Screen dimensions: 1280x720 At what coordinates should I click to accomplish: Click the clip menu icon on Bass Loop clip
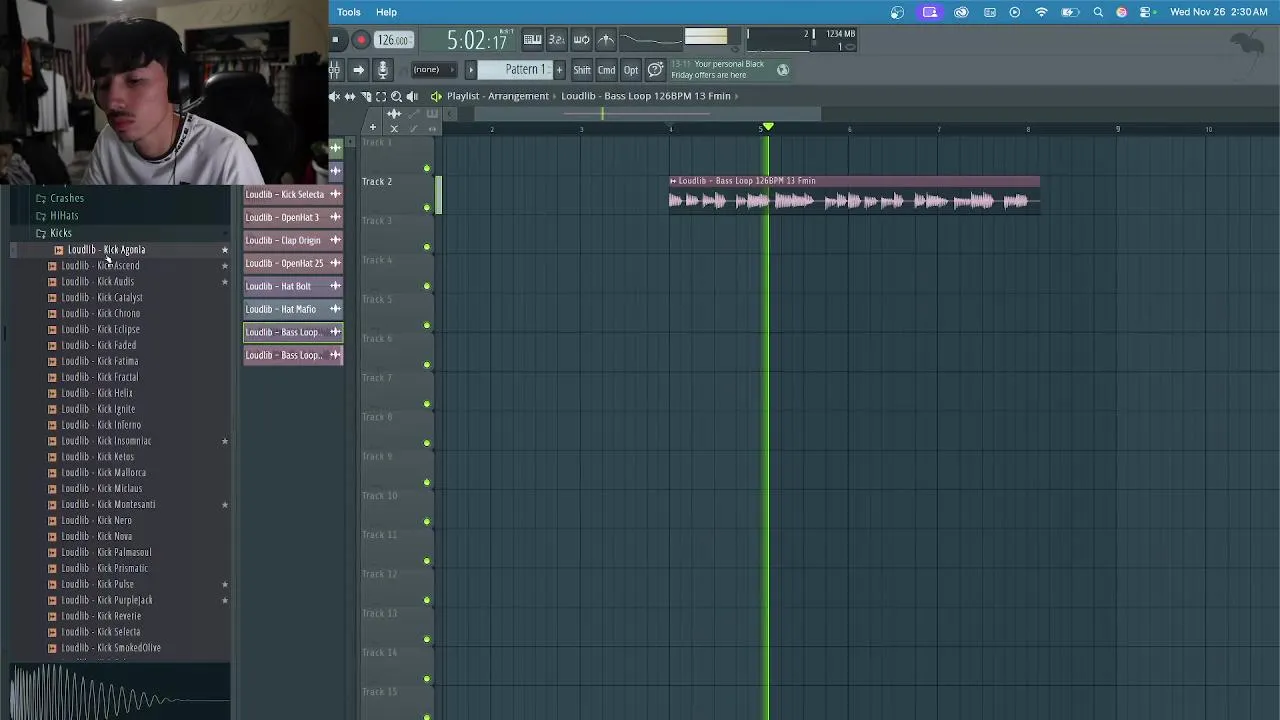673,181
